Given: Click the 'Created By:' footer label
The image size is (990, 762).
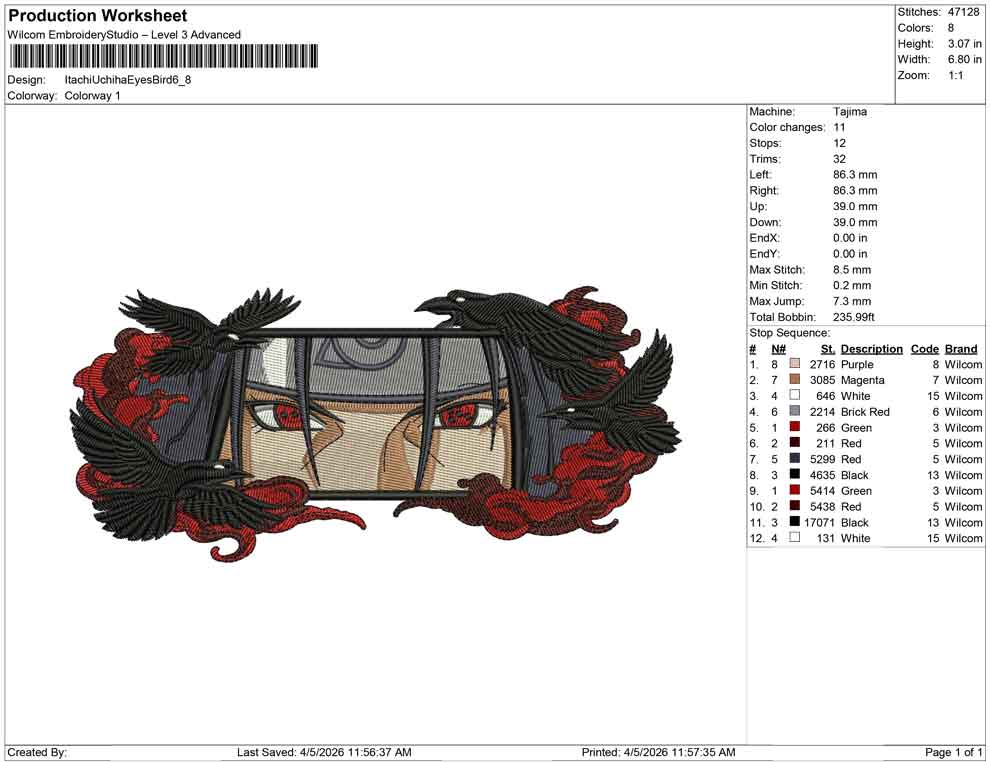Looking at the screenshot, I should coord(37,752).
